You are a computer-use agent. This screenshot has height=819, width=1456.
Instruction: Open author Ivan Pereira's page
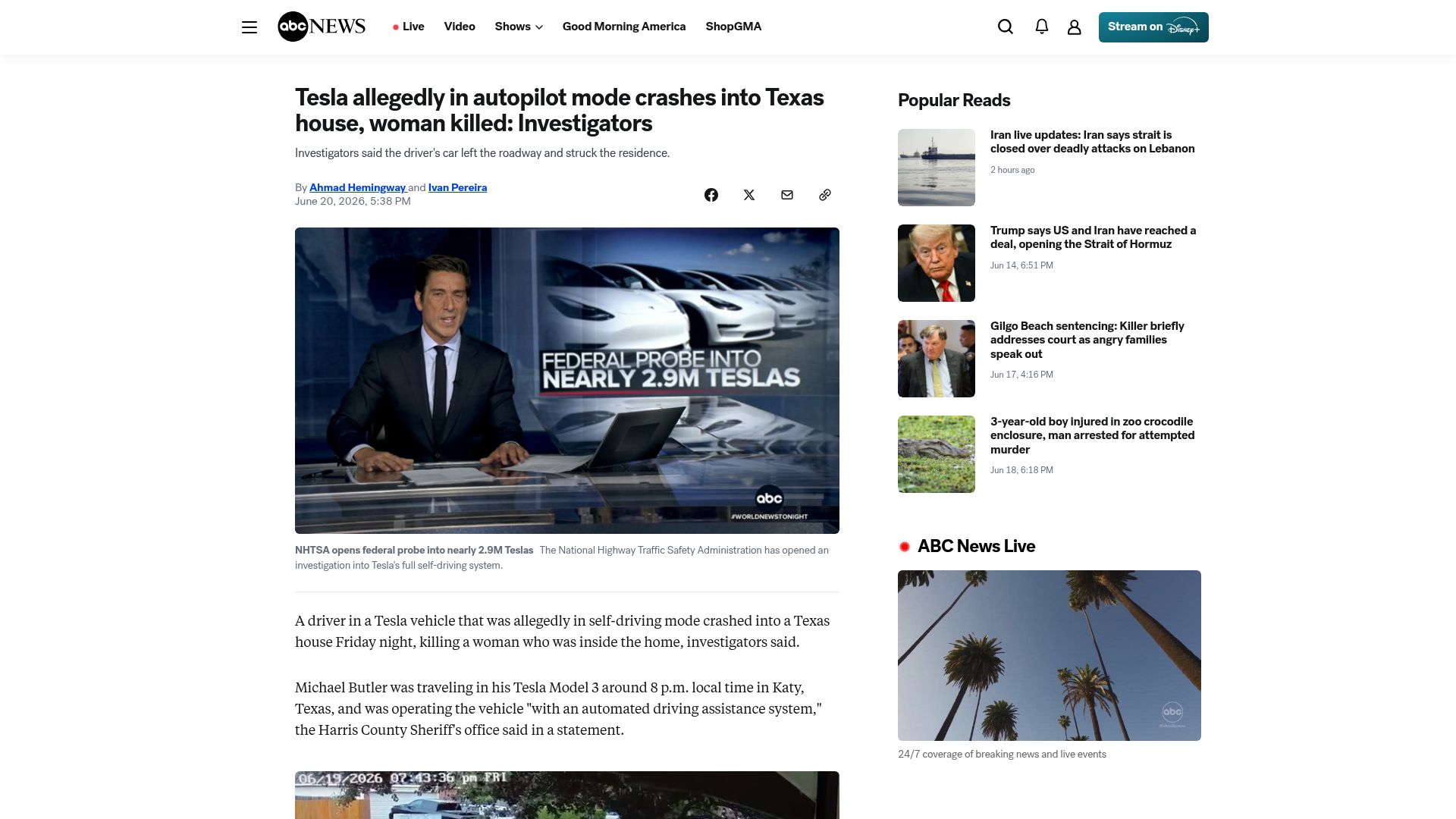(x=457, y=187)
